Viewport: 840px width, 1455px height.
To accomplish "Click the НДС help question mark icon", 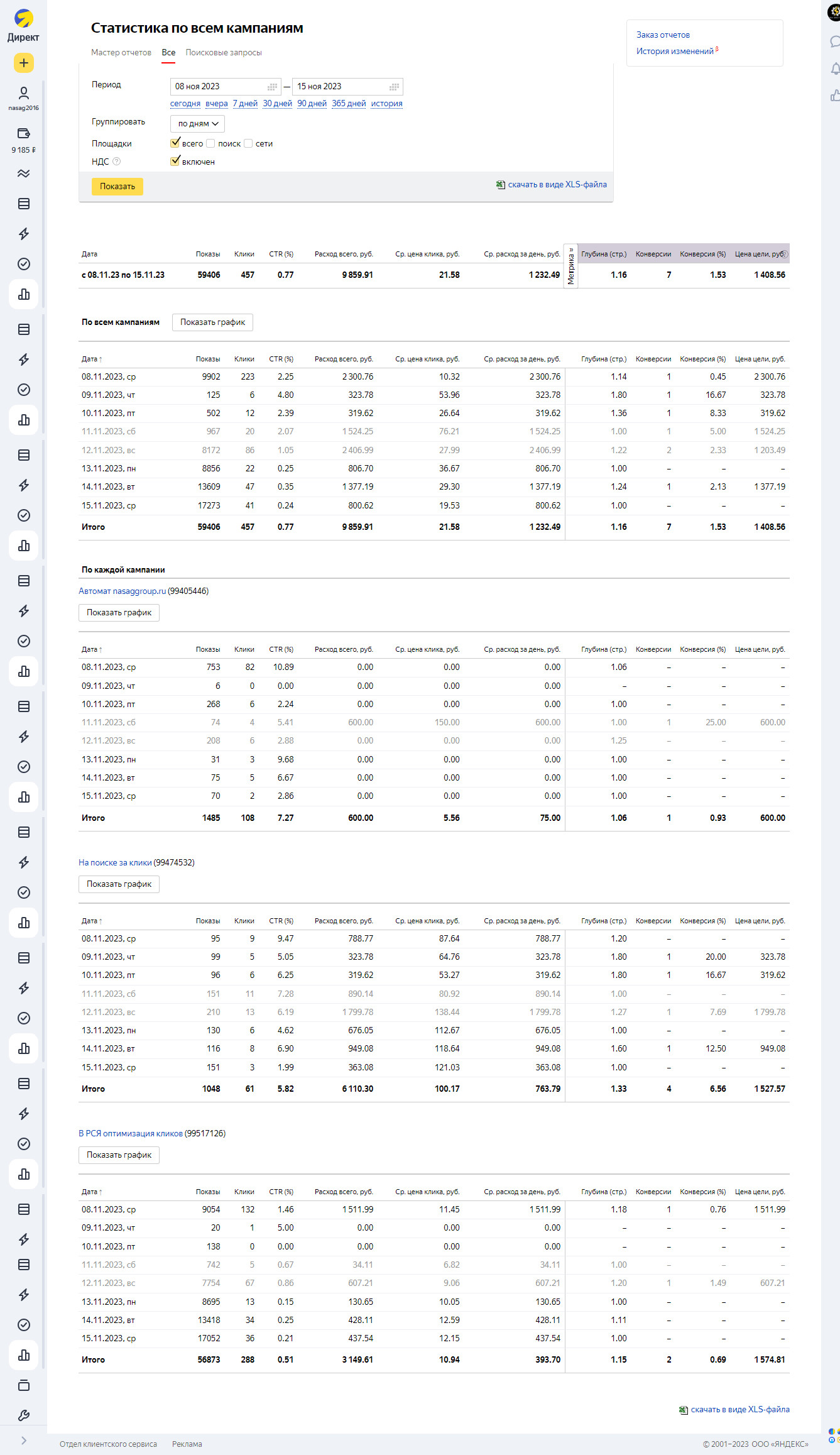I will (116, 162).
